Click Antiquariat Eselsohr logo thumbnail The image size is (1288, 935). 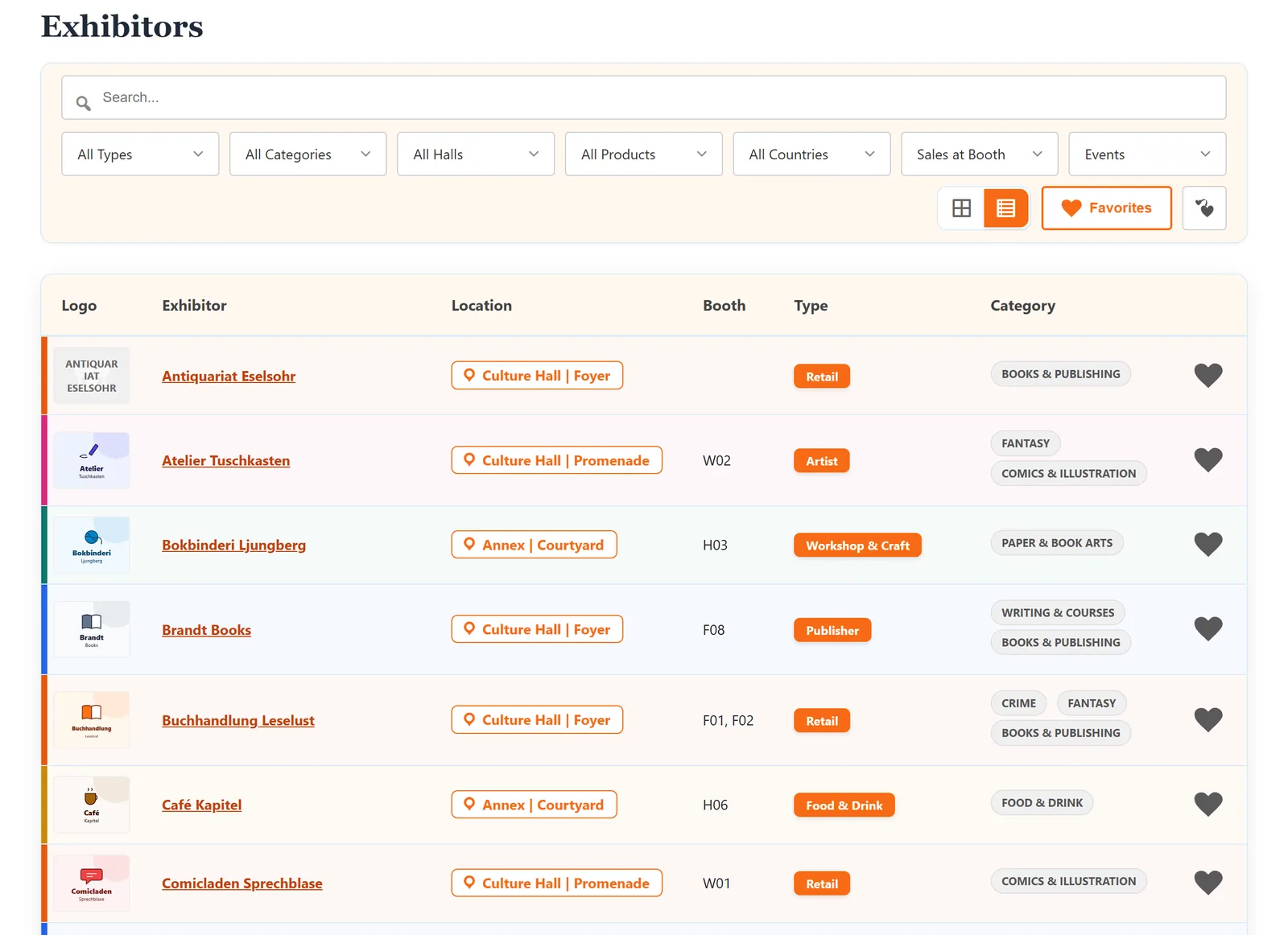click(x=92, y=376)
